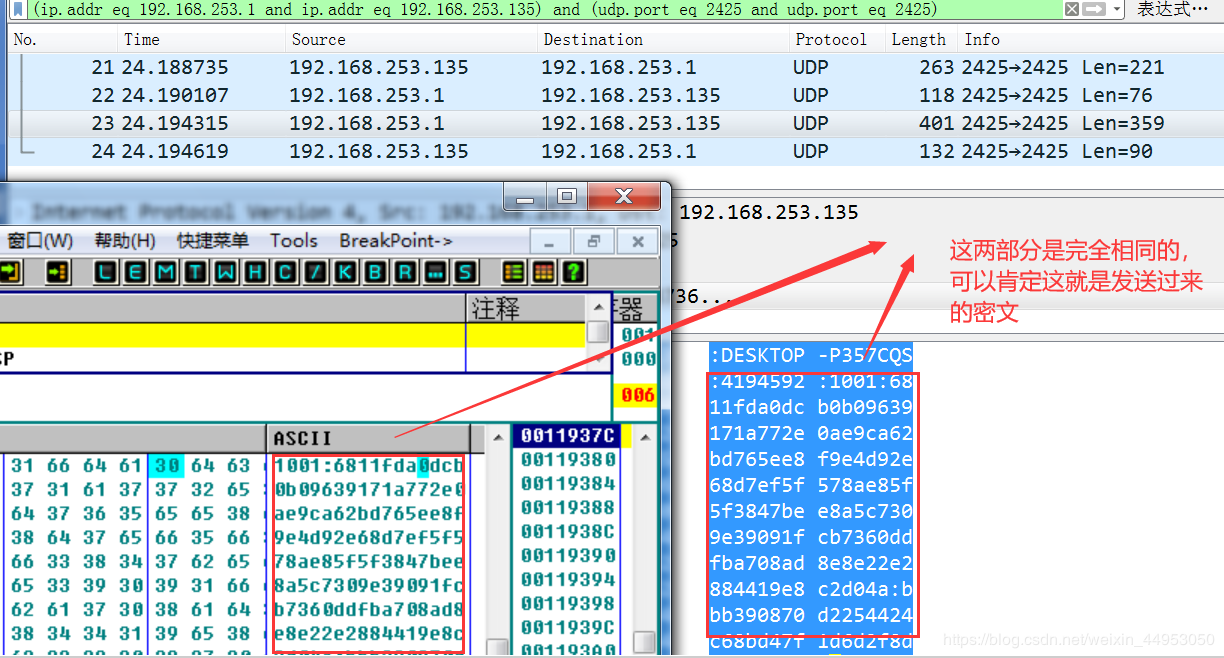
Task: Click the Info column header
Action: [1090, 40]
